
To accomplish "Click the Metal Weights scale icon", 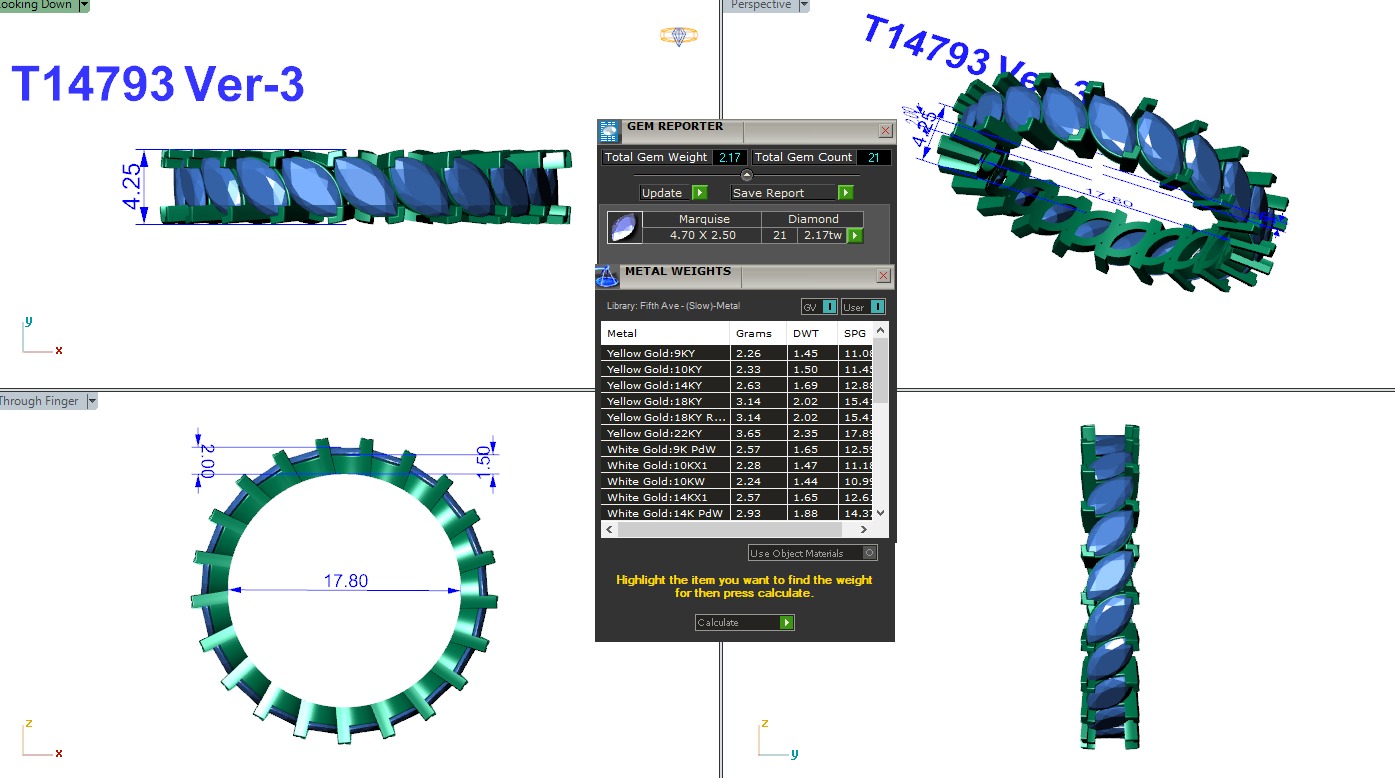I will click(x=607, y=277).
